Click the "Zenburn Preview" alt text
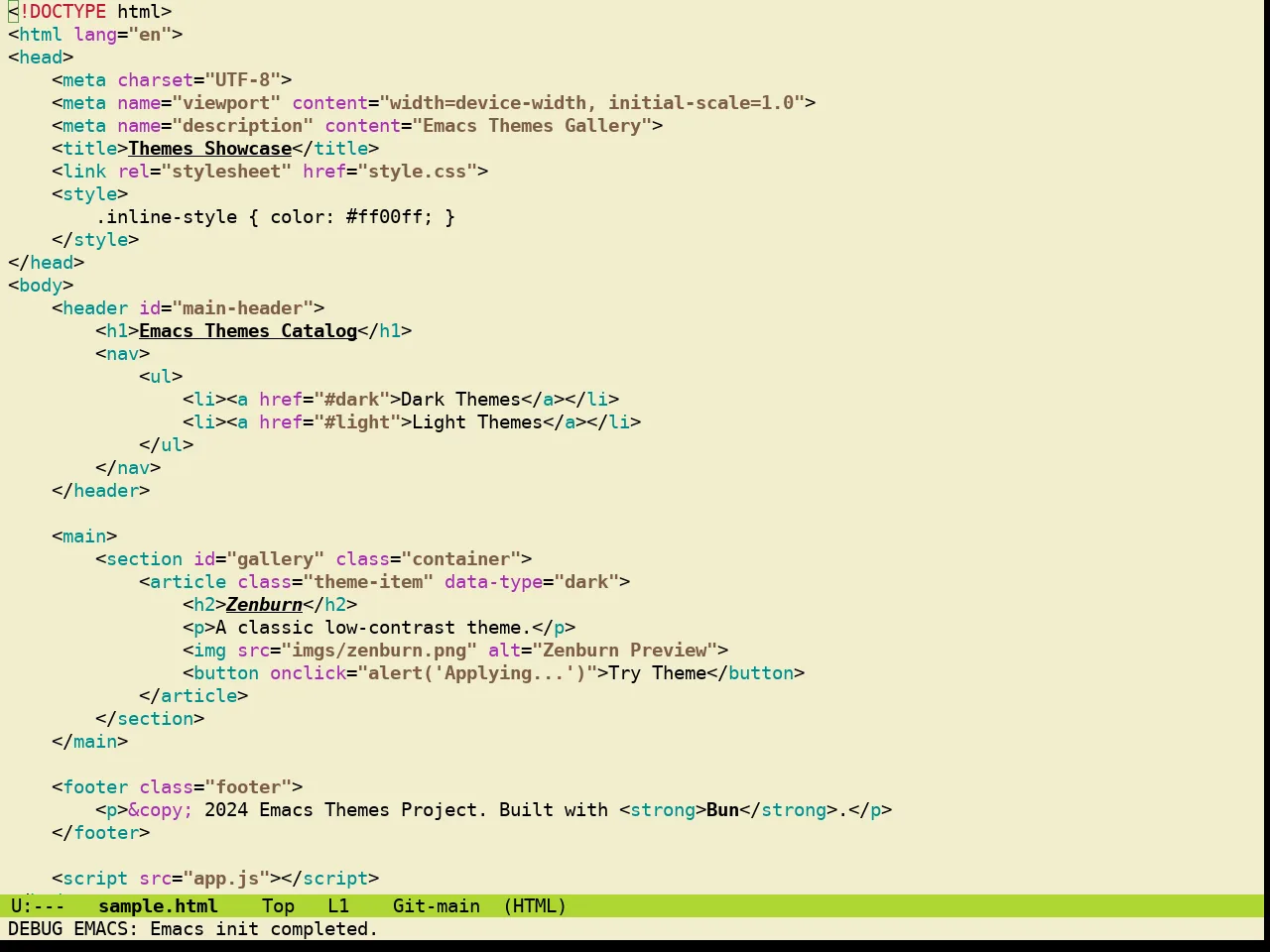Image resolution: width=1270 pixels, height=952 pixels. (x=625, y=651)
